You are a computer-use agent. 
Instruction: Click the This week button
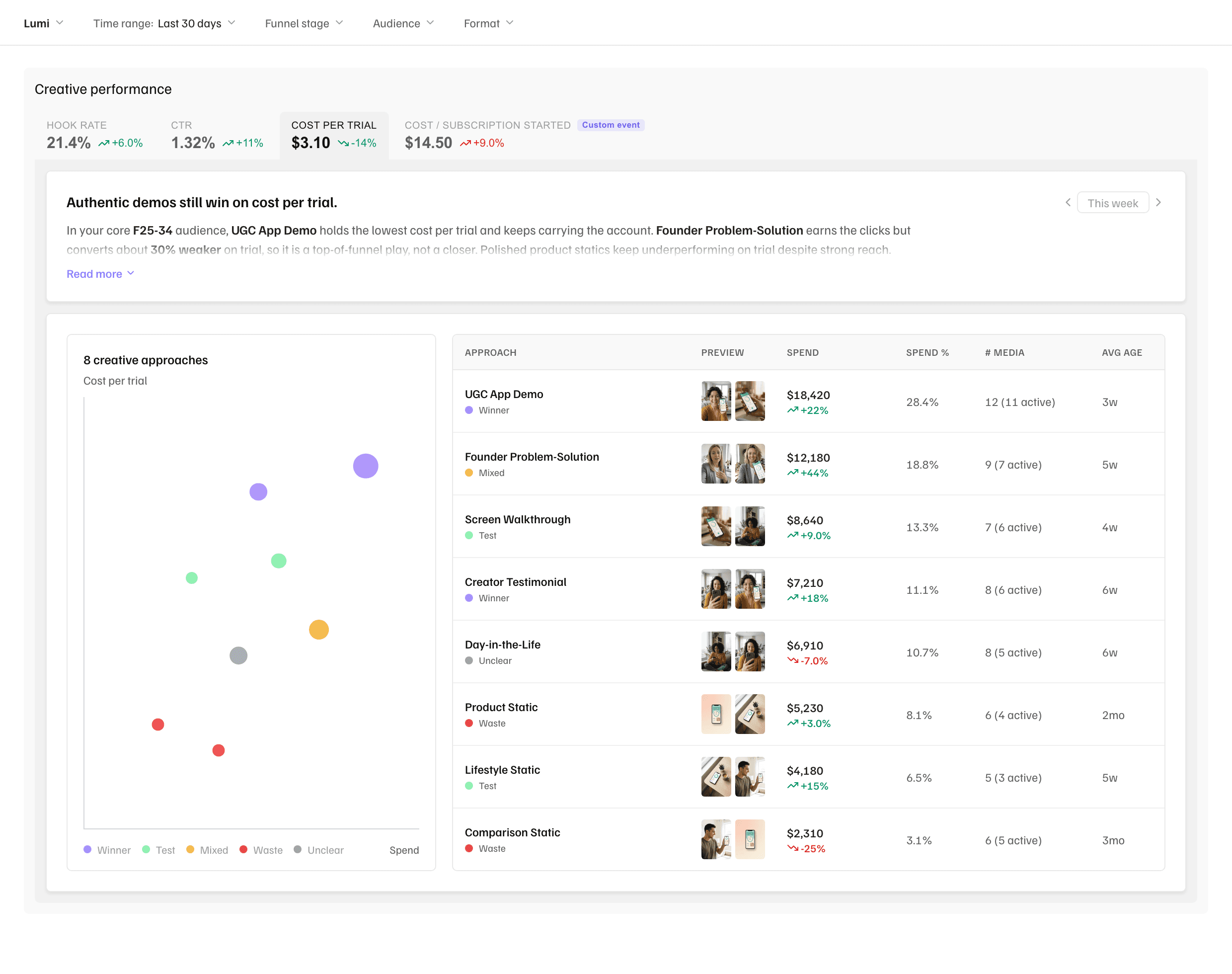pos(1112,203)
